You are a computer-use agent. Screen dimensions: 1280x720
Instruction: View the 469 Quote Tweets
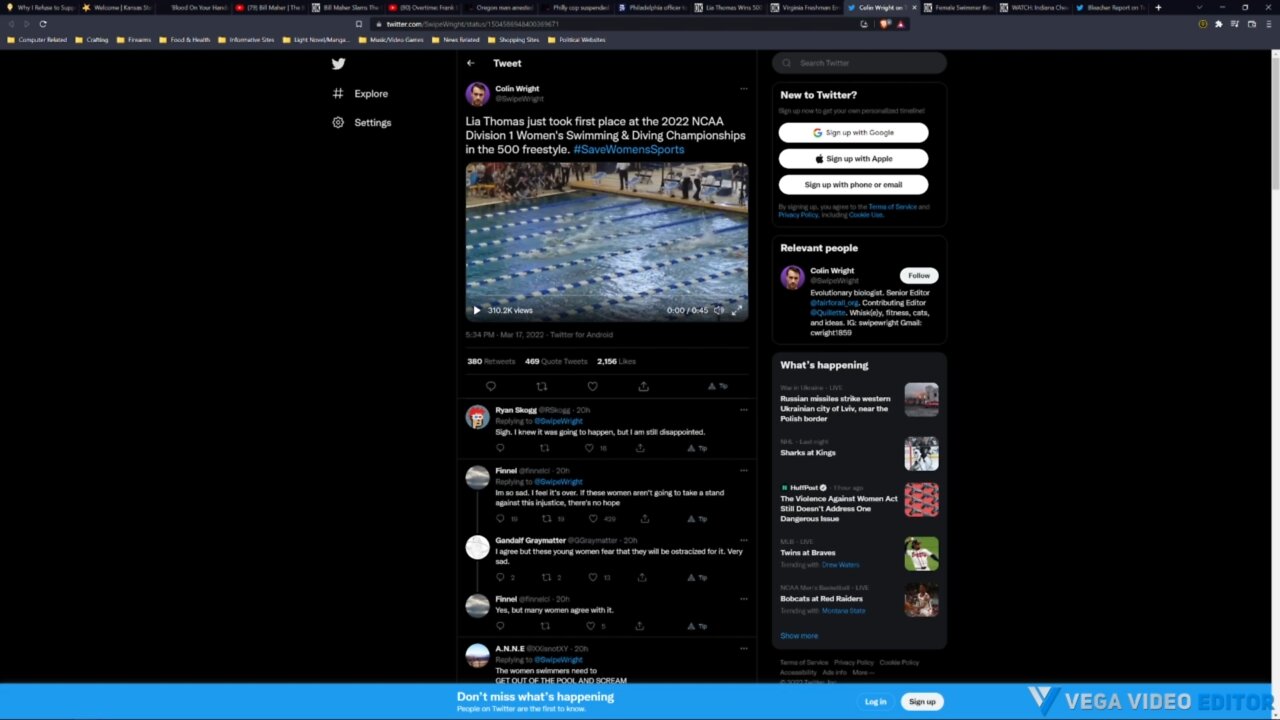click(556, 361)
